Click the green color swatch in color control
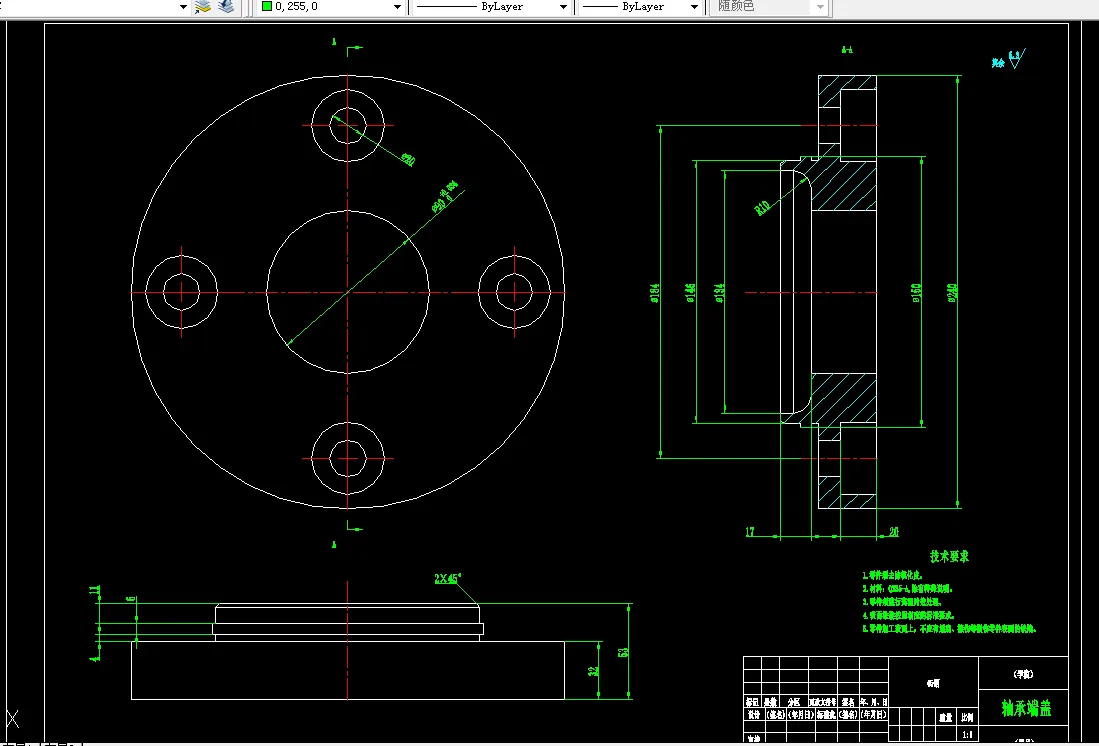Screen dimensions: 1099x746 pyautogui.click(x=267, y=6)
